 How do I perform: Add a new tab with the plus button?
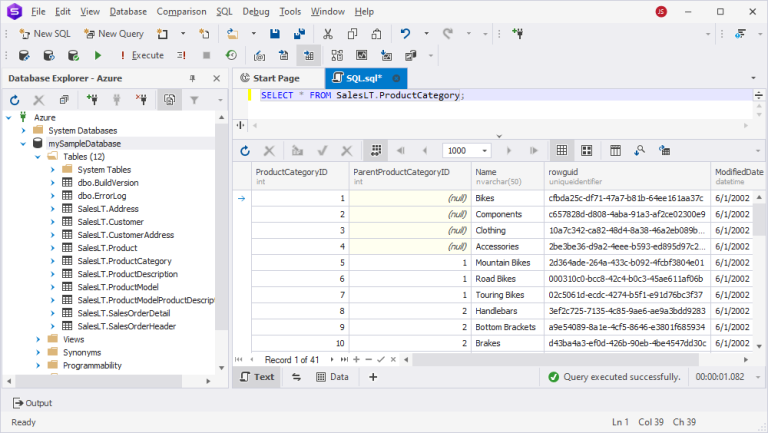click(x=373, y=377)
